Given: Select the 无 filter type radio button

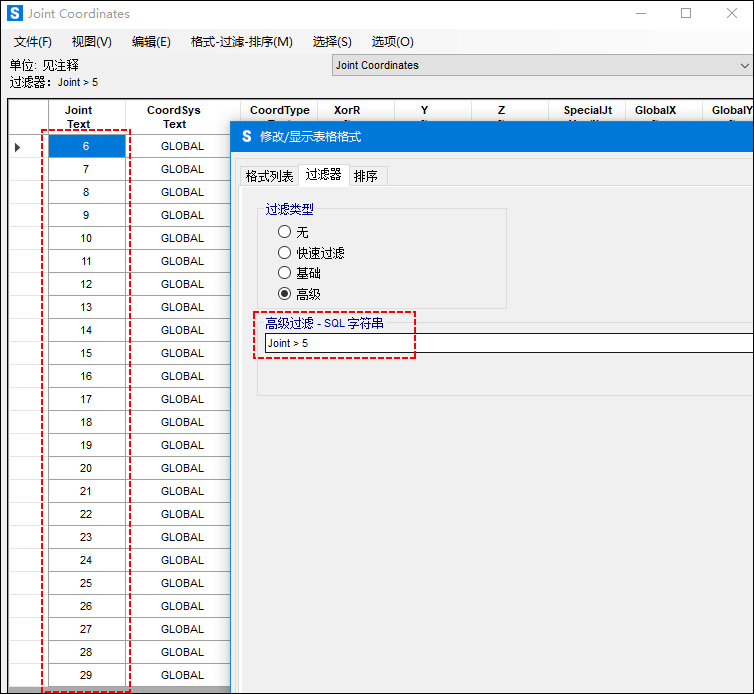Looking at the screenshot, I should [285, 232].
